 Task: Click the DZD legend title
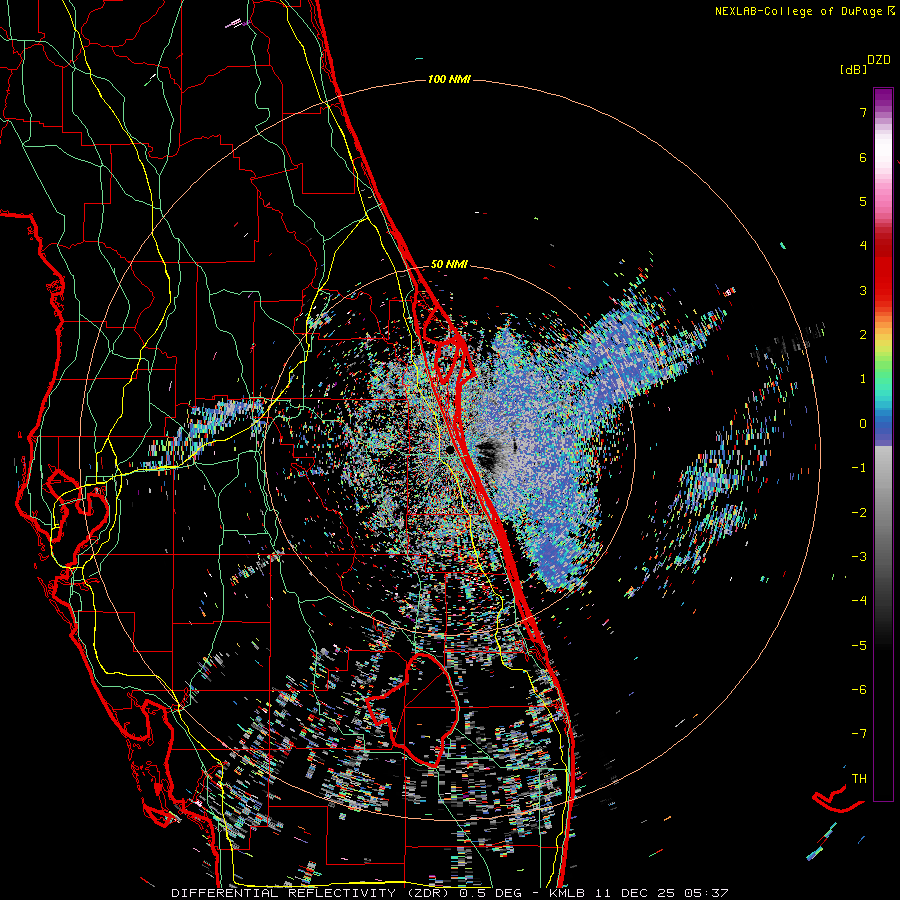pyautogui.click(x=879, y=60)
